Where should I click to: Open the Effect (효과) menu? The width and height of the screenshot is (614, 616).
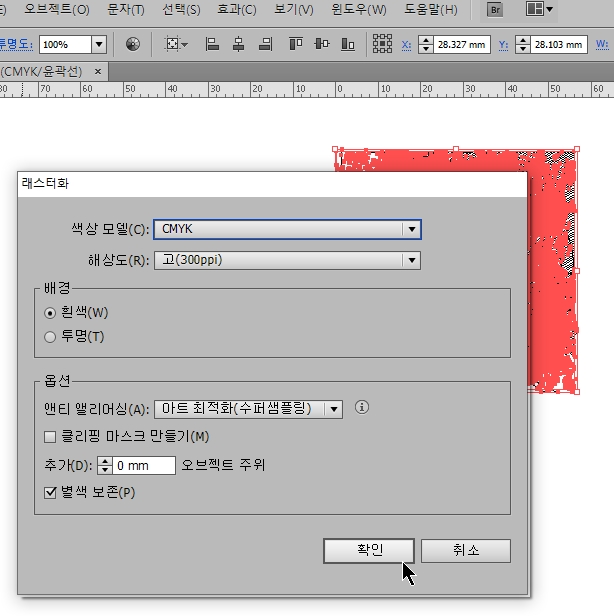tap(236, 9)
